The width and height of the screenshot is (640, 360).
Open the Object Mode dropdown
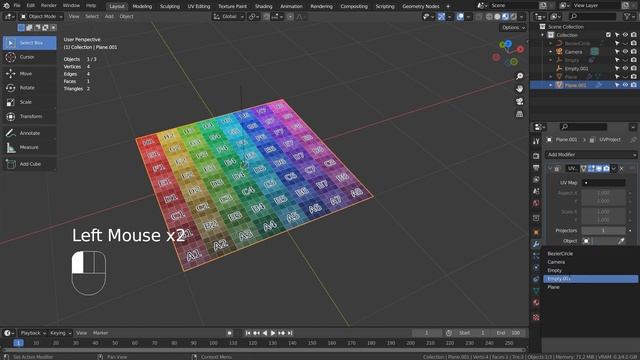41,17
